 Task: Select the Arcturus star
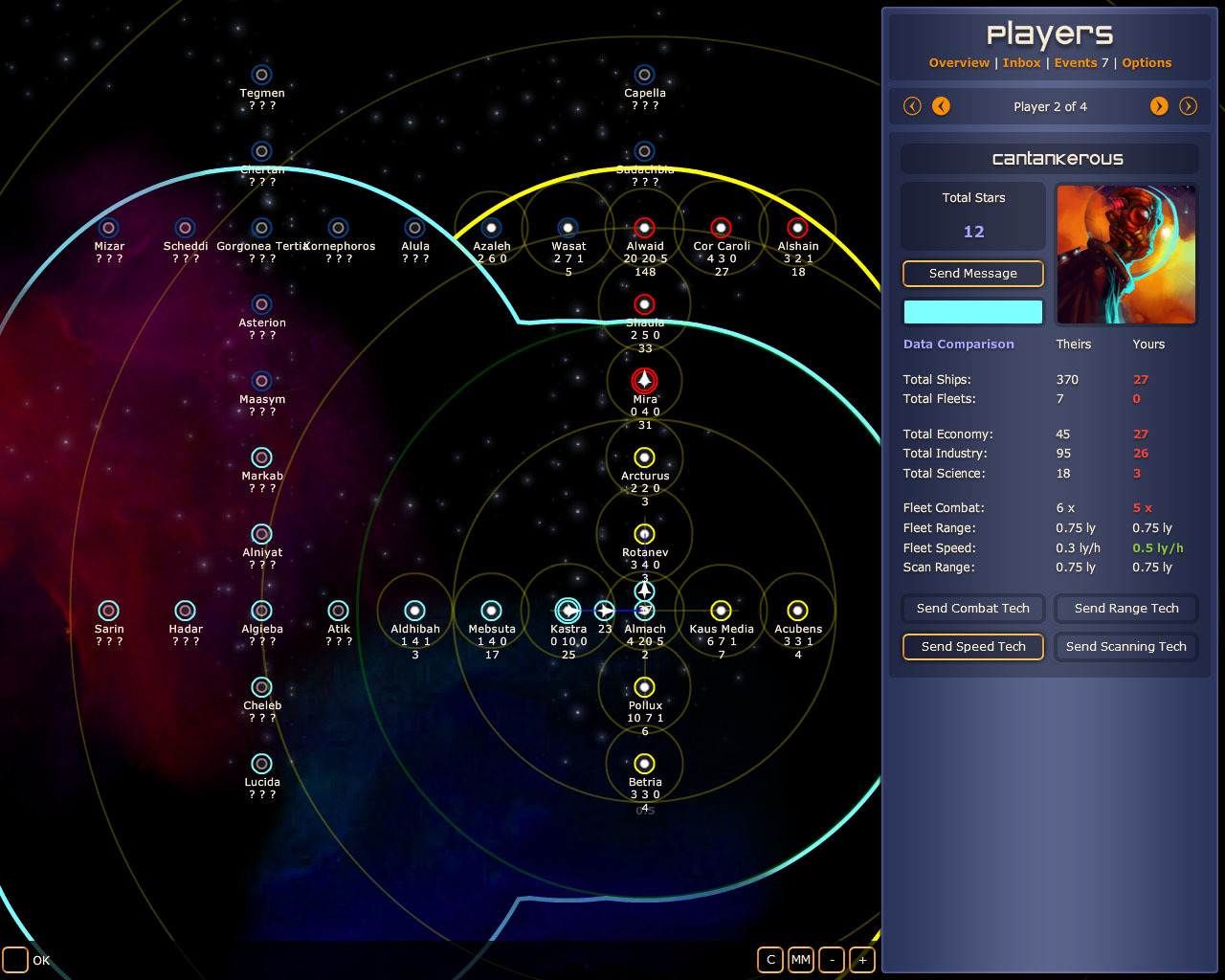[x=644, y=457]
